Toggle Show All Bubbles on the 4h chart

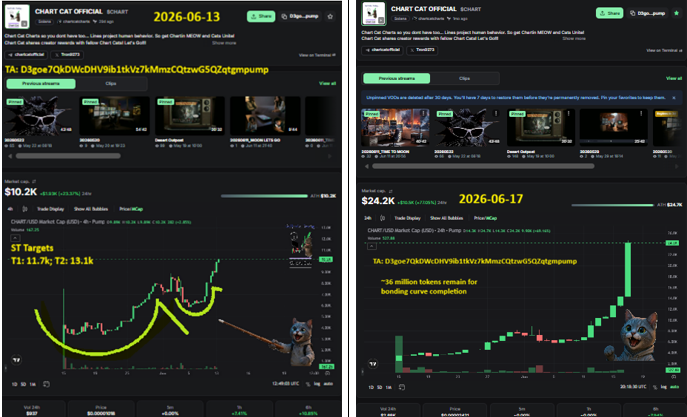point(91,209)
